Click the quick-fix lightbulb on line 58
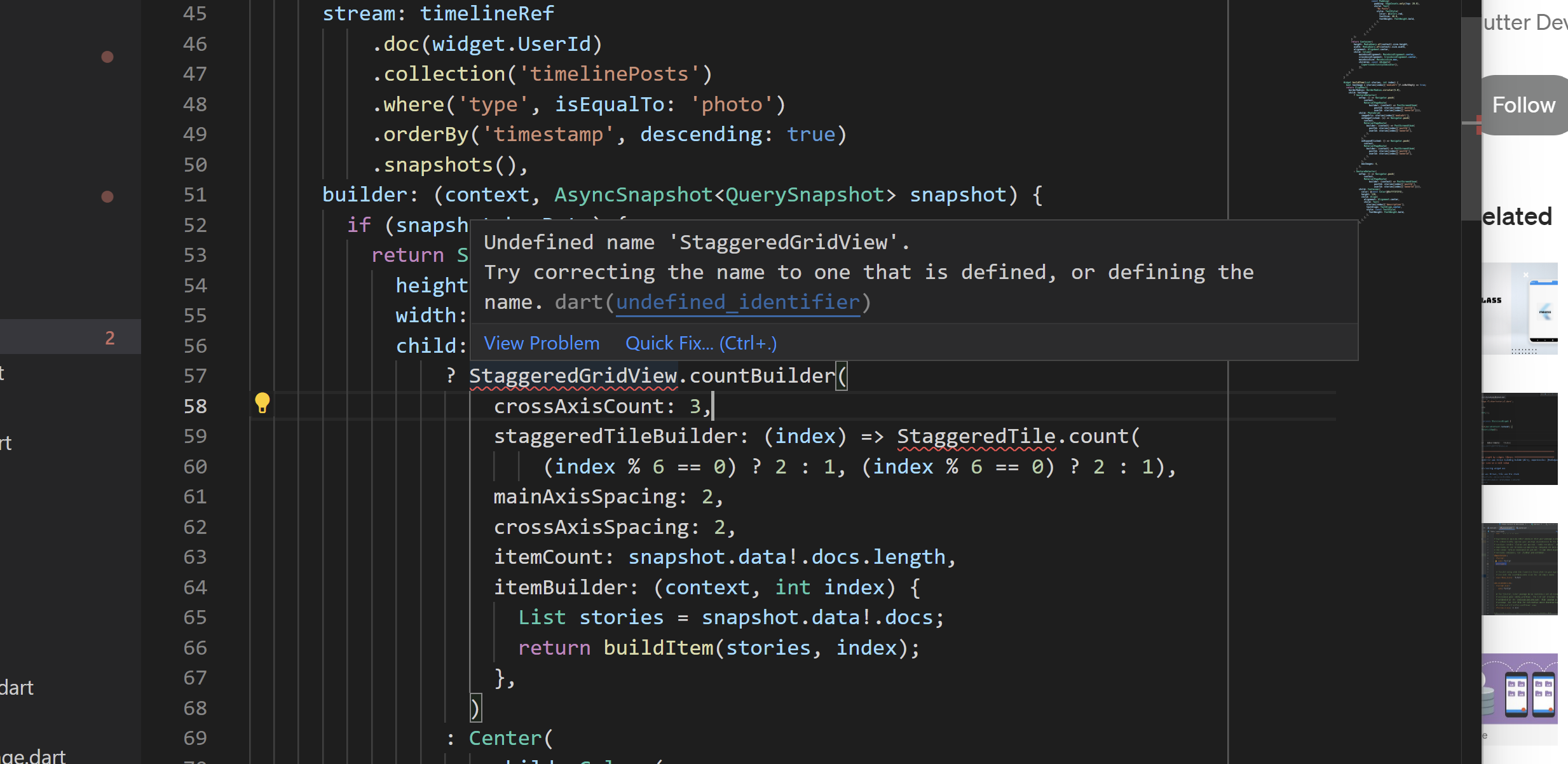The image size is (1568, 764). [262, 403]
